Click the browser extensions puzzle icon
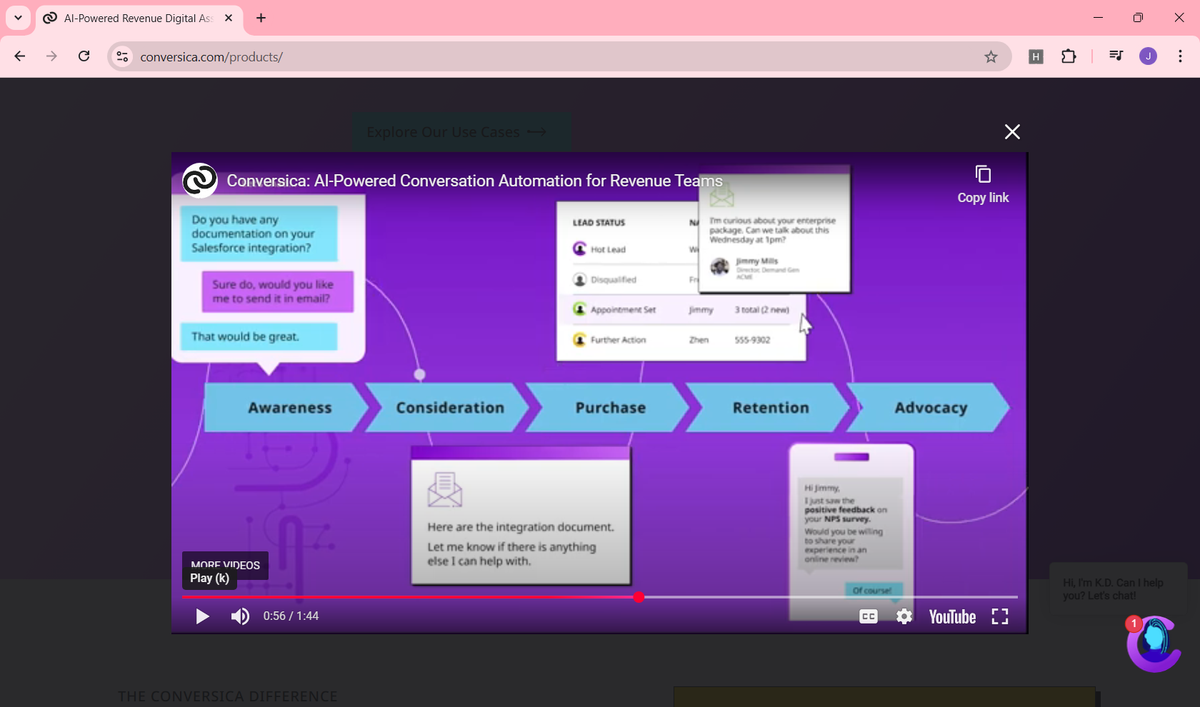Screen dimensions: 1200x707 pyautogui.click(x=1068, y=57)
